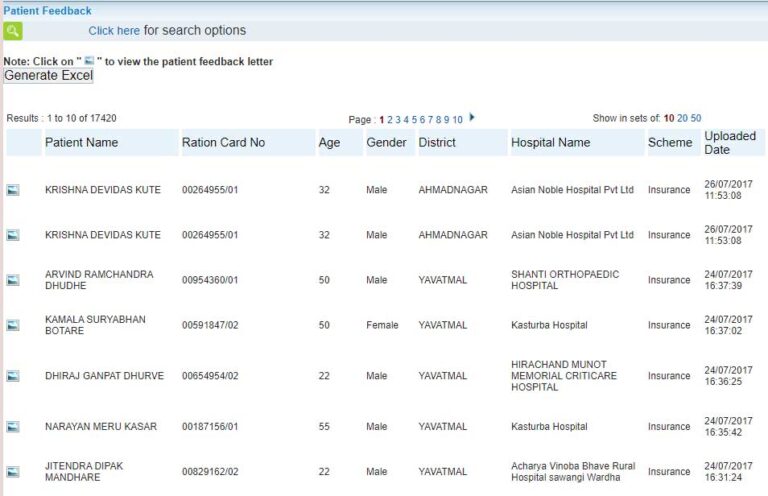Open feedback letter for Arvind Ramchandra Dhudhe
The width and height of the screenshot is (768, 496).
point(13,280)
